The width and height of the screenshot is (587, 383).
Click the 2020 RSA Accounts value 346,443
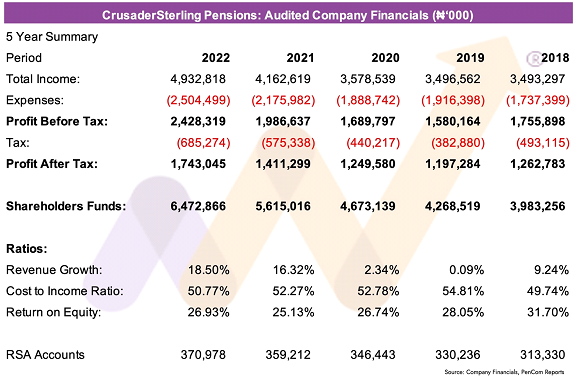click(373, 355)
